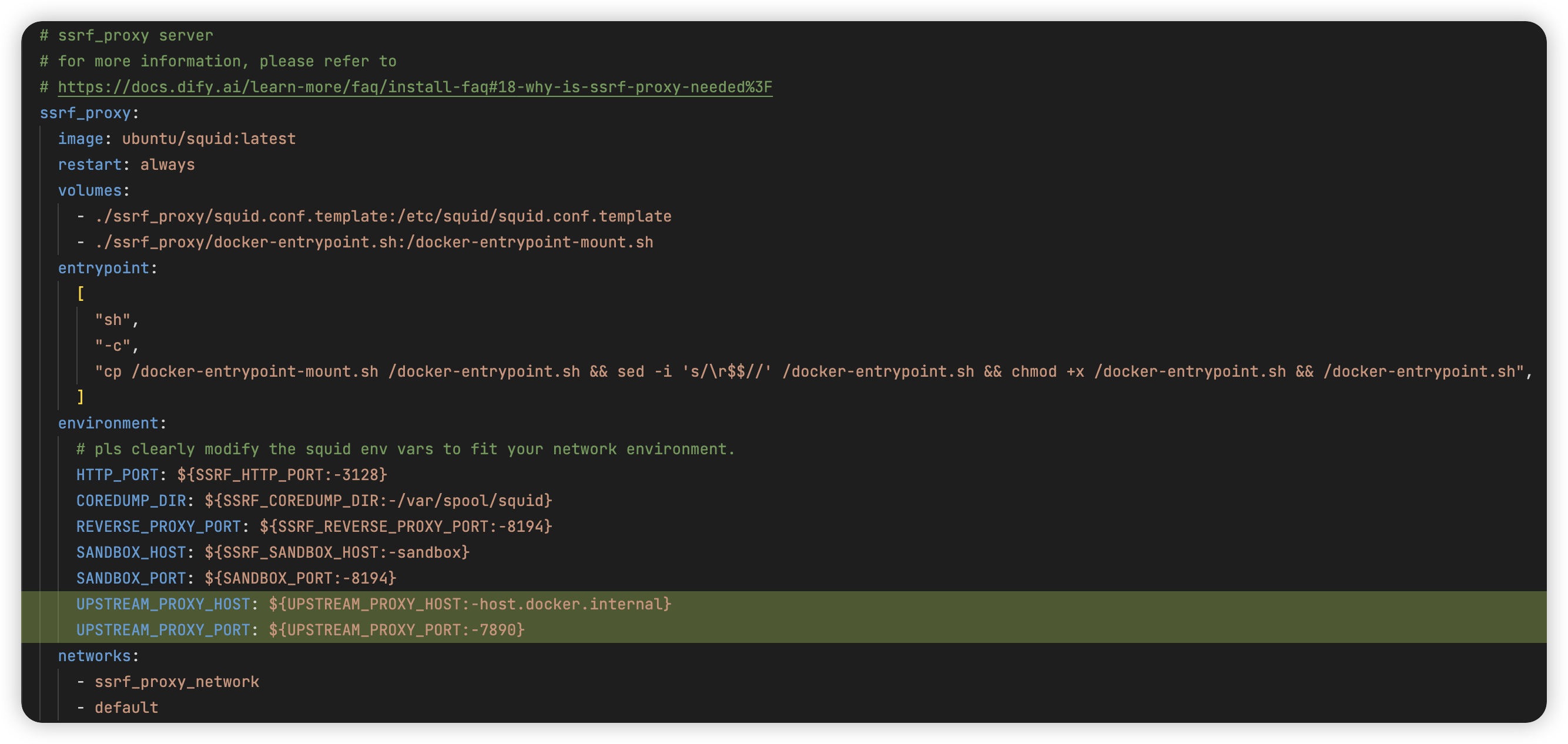1568x744 pixels.
Task: Click the HTTP_PORT variable name
Action: pyautogui.click(x=117, y=475)
